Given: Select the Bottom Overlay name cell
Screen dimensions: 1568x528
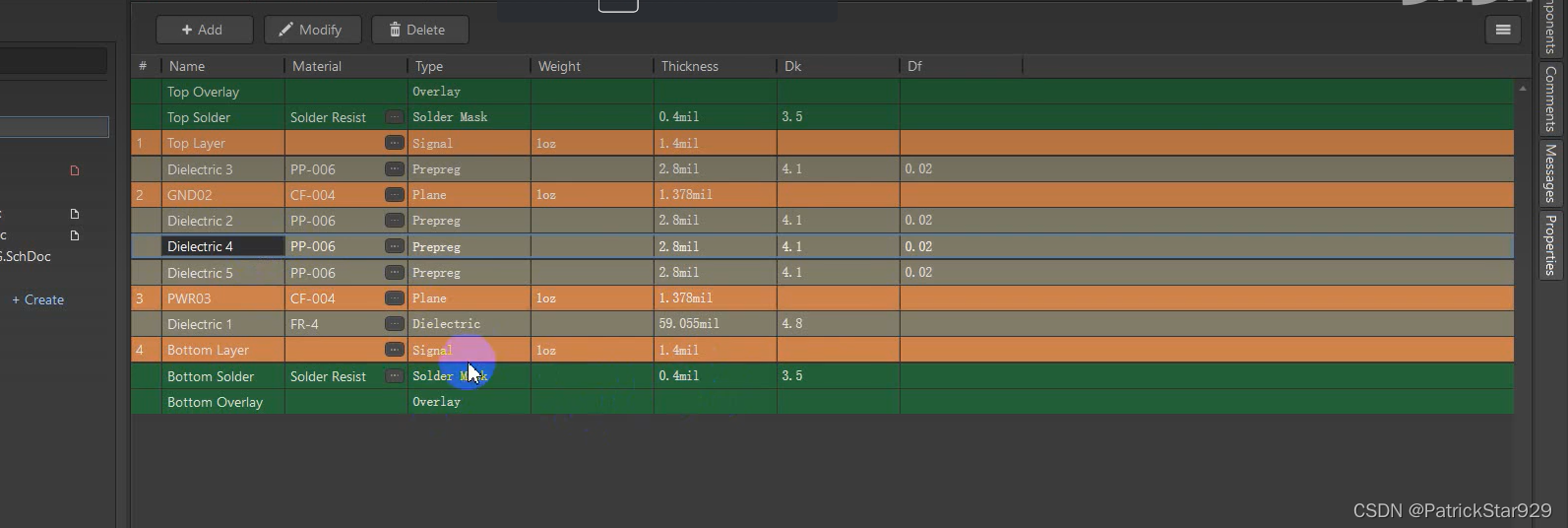Looking at the screenshot, I should tap(223, 402).
